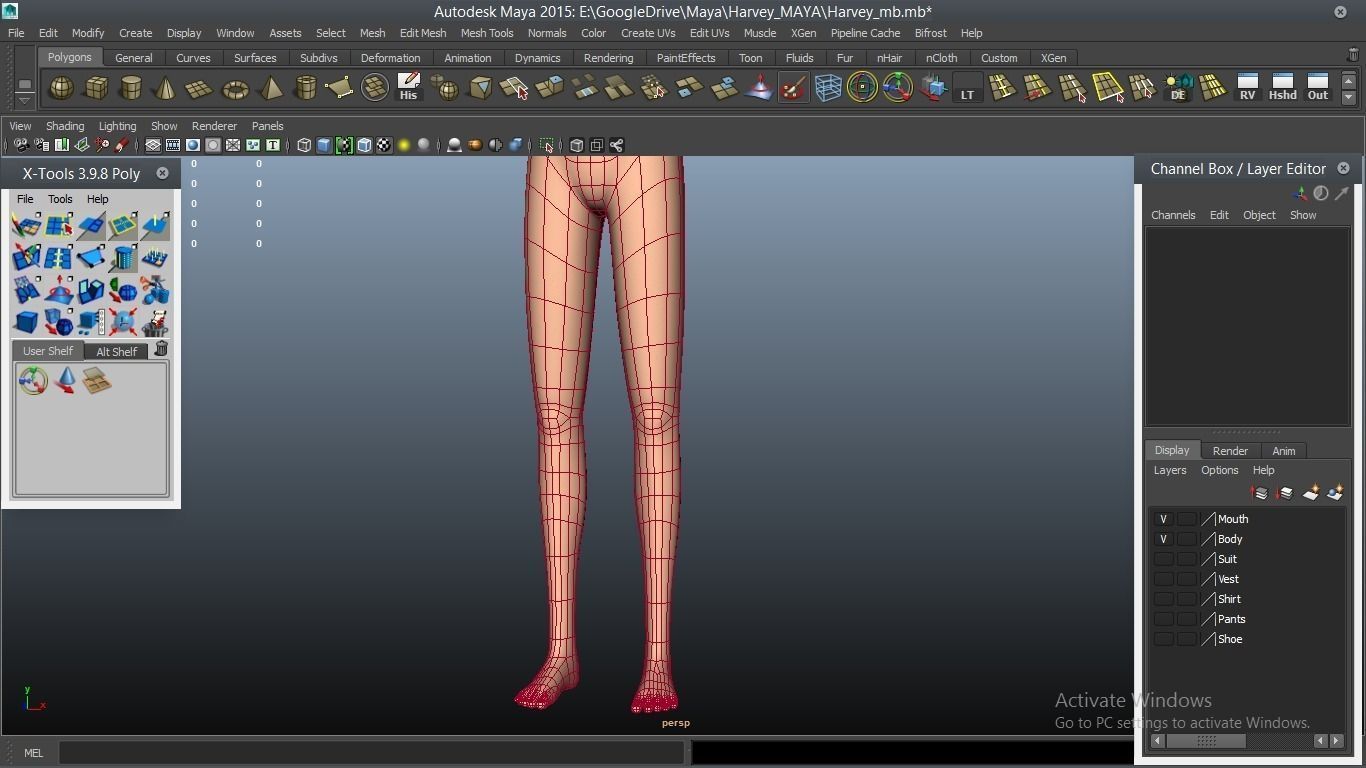Image resolution: width=1366 pixels, height=768 pixels.
Task: Click the select camera panel toolbar icon
Action: 21,145
